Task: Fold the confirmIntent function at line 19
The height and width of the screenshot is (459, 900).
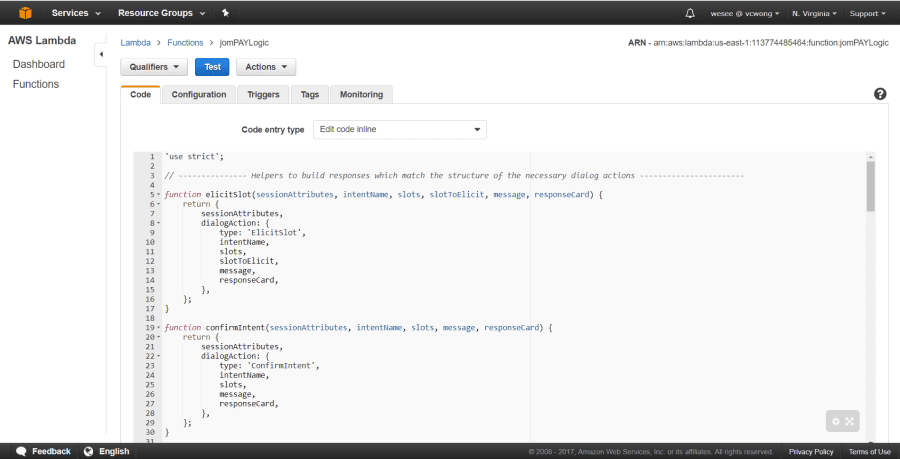Action: pyautogui.click(x=159, y=328)
